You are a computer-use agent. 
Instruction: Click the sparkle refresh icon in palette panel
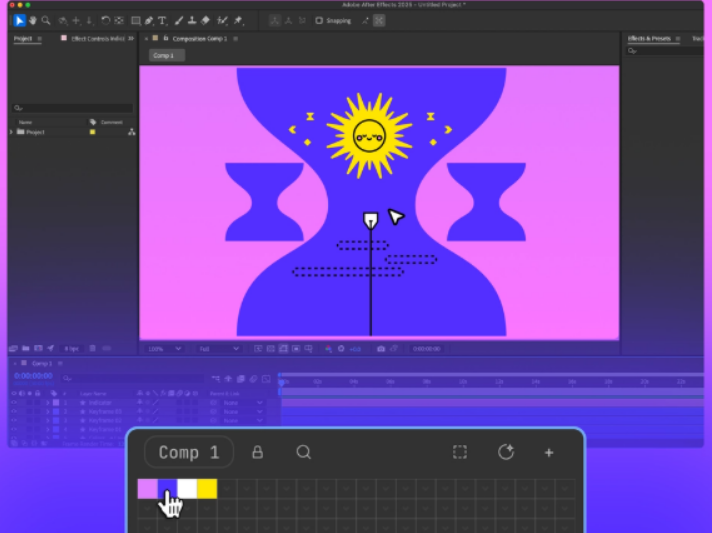[x=505, y=452]
